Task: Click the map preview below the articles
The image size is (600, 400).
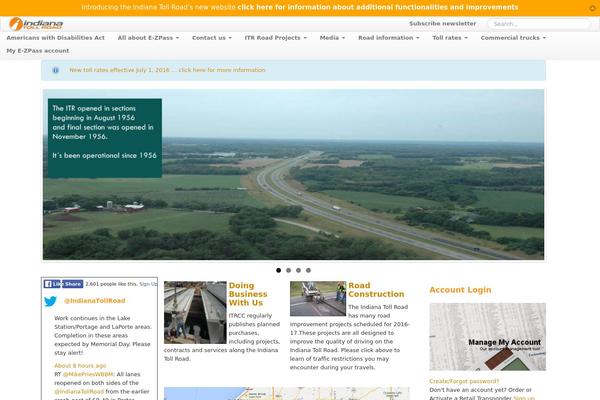Action: tap(287, 393)
